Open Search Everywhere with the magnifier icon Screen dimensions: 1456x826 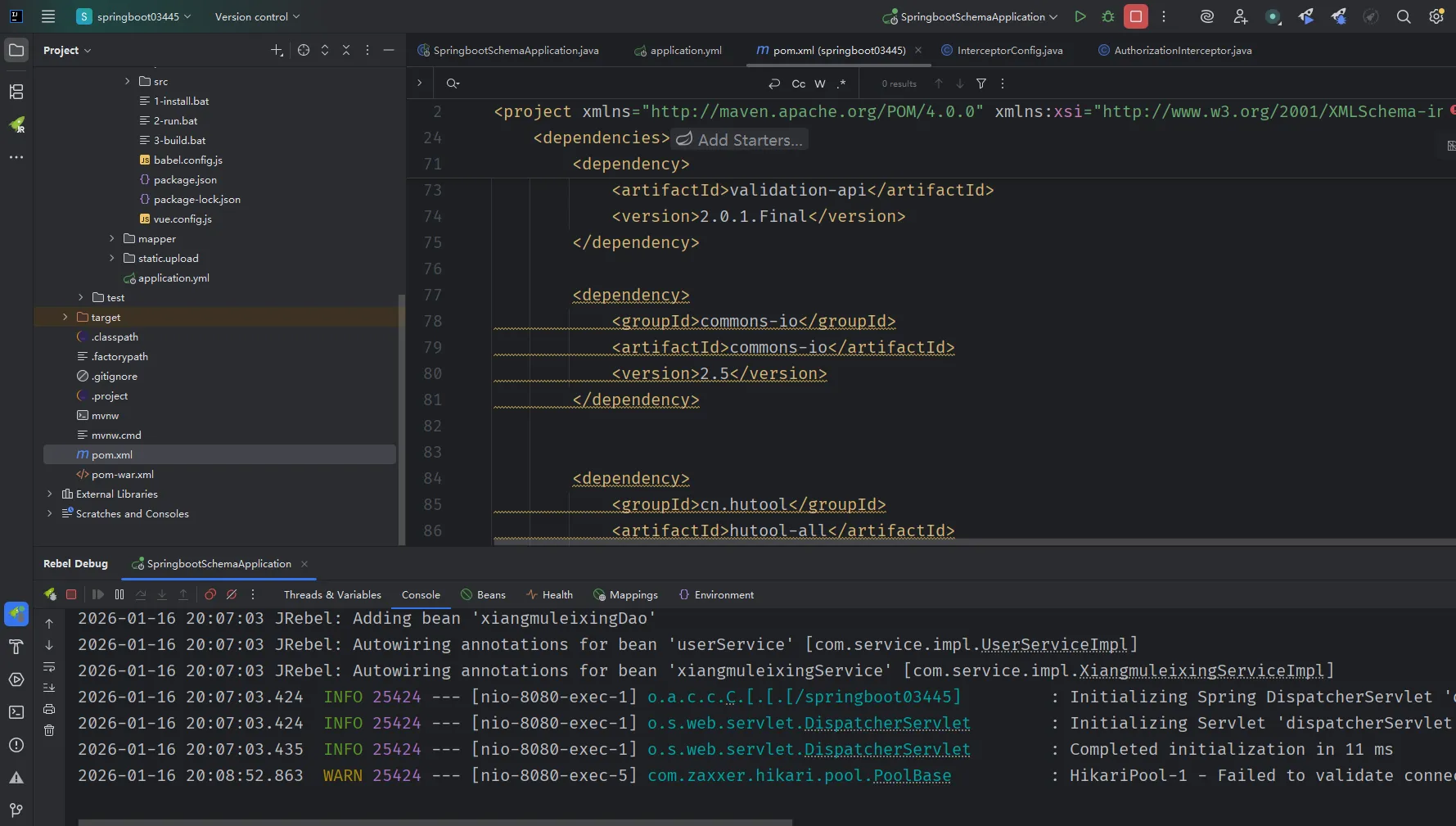click(x=1403, y=16)
